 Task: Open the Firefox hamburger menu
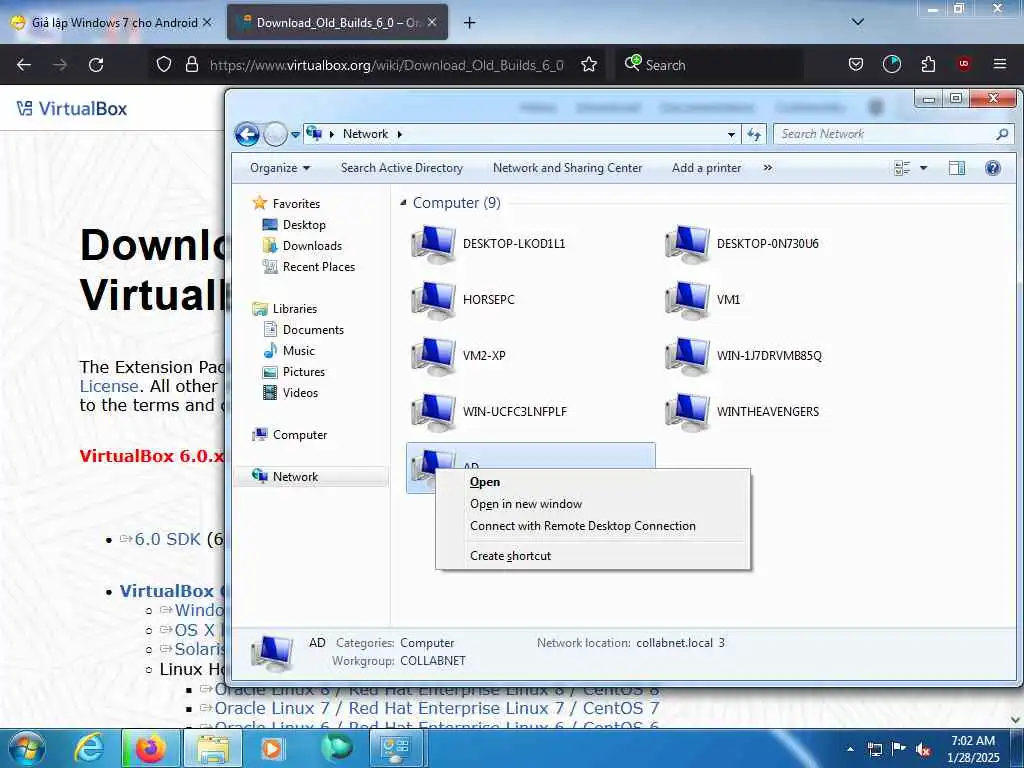pyautogui.click(x=999, y=64)
